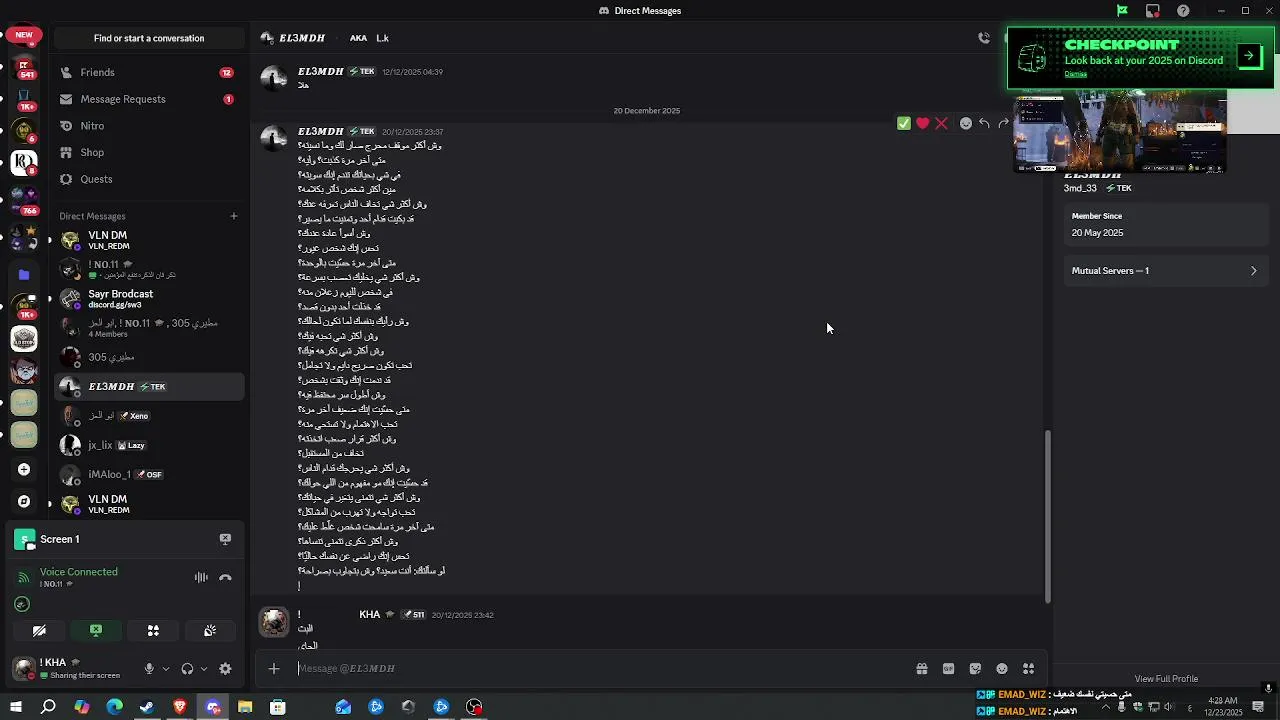Deafen with the headphones button
The width and height of the screenshot is (1280, 720).
point(187,669)
